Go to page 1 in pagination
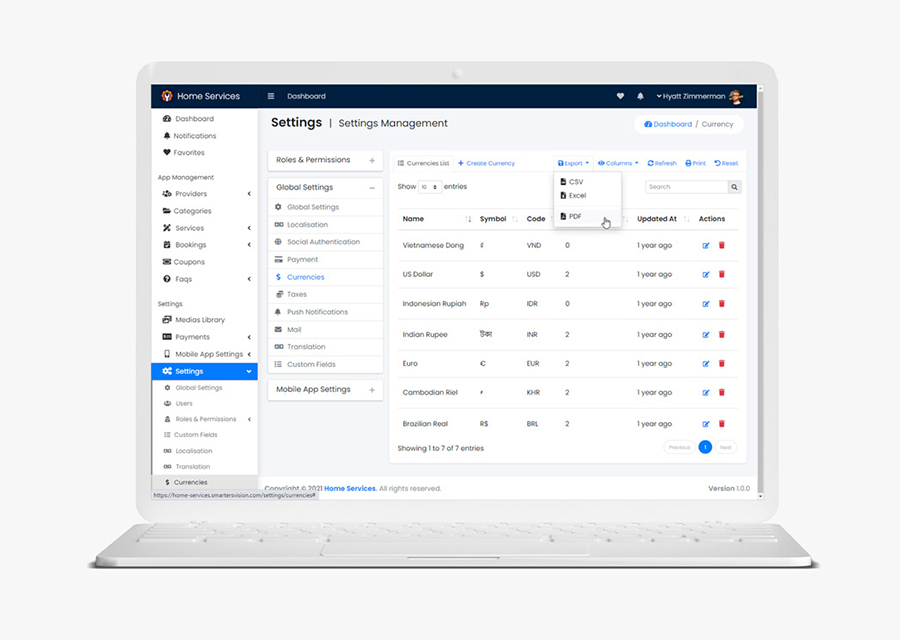The height and width of the screenshot is (640, 900). pos(705,447)
